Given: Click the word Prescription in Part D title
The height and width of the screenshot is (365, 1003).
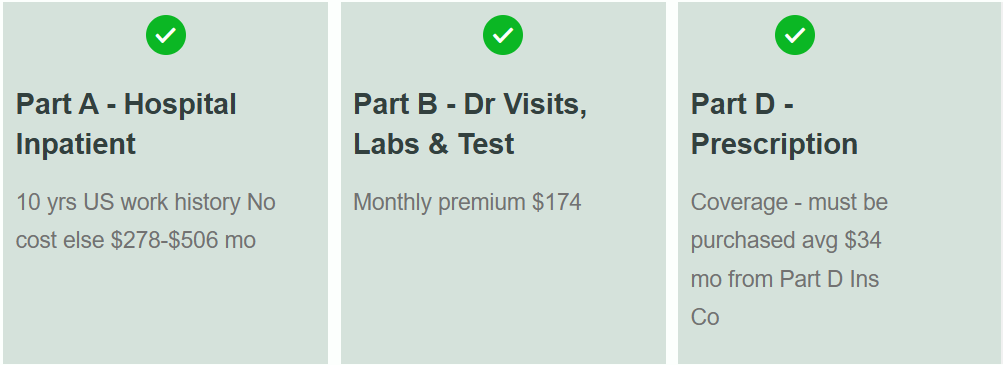Looking at the screenshot, I should [x=774, y=144].
